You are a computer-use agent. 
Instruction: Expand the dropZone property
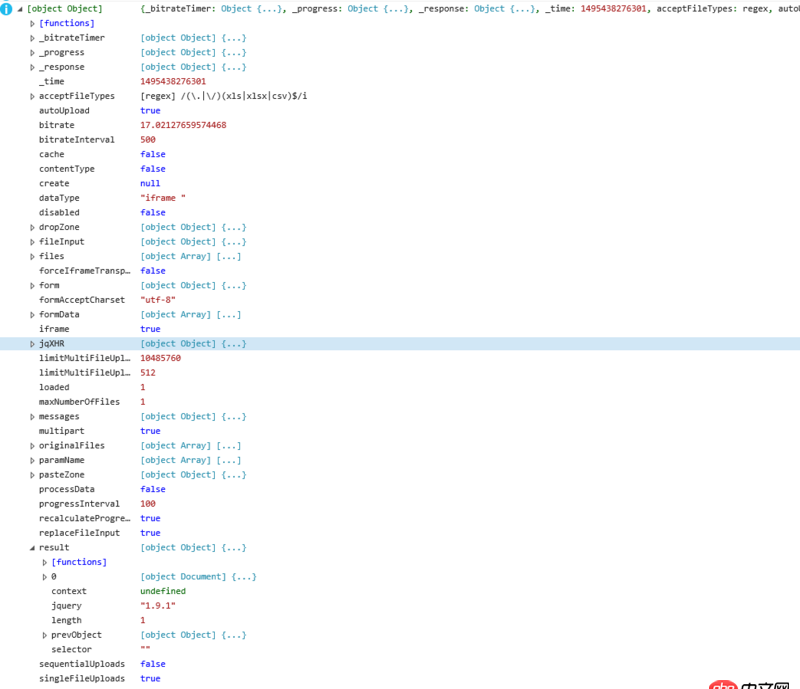(33, 227)
